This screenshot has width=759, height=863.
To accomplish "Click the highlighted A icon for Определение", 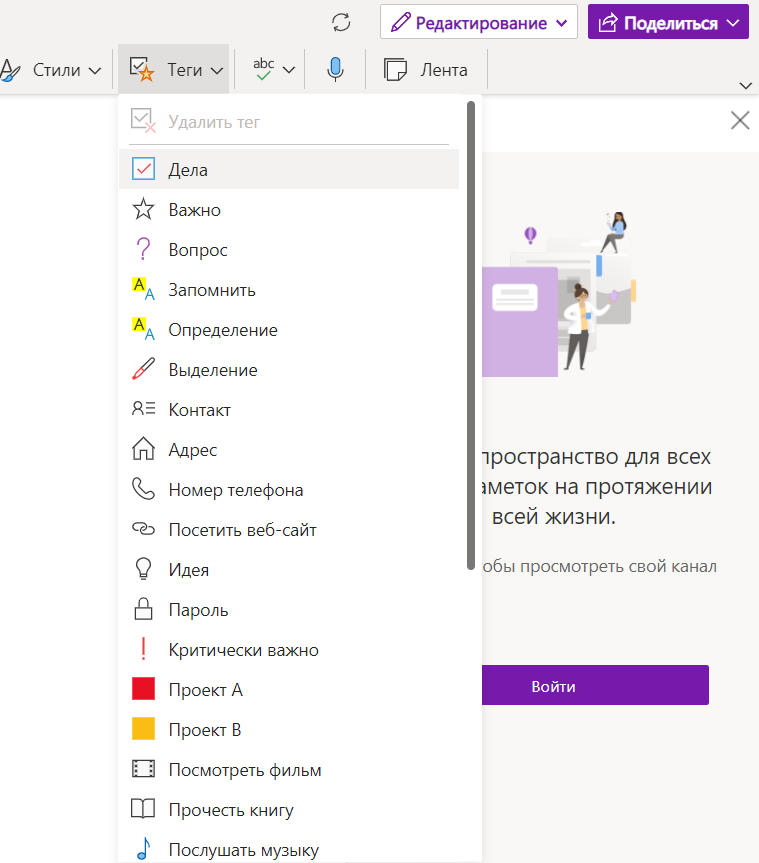I will [143, 329].
